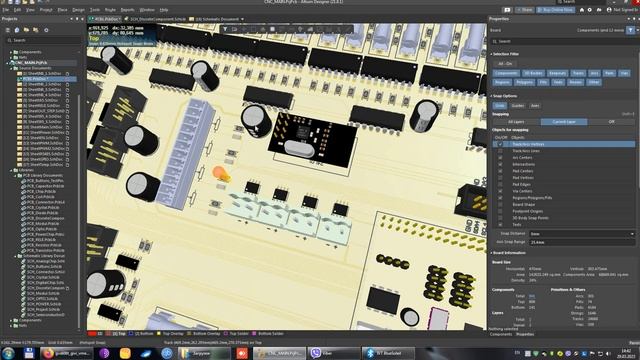
Task: Collapse the Source Documents tree node
Action: (x=11, y=68)
